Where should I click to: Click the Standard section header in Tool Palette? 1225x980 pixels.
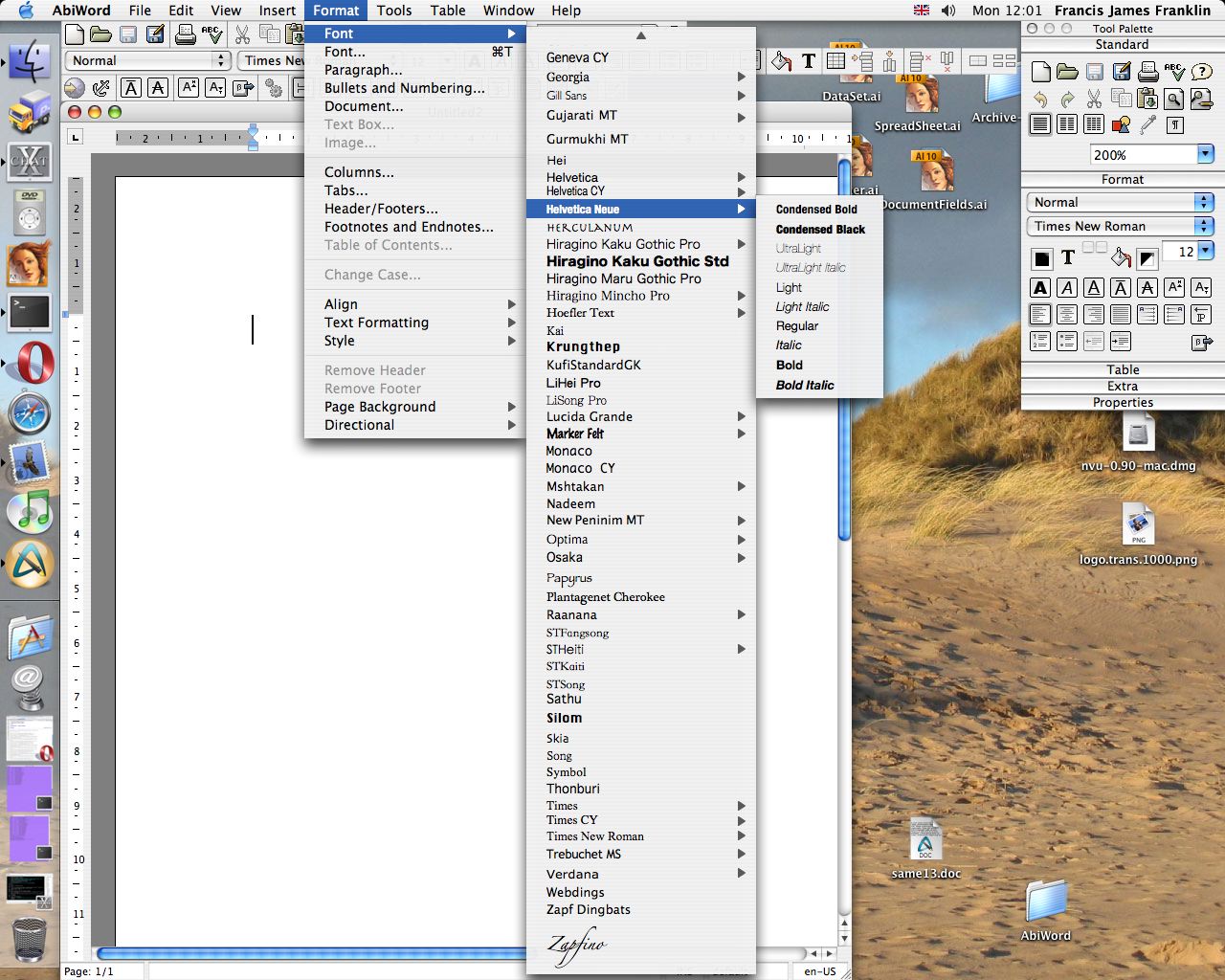1123,45
